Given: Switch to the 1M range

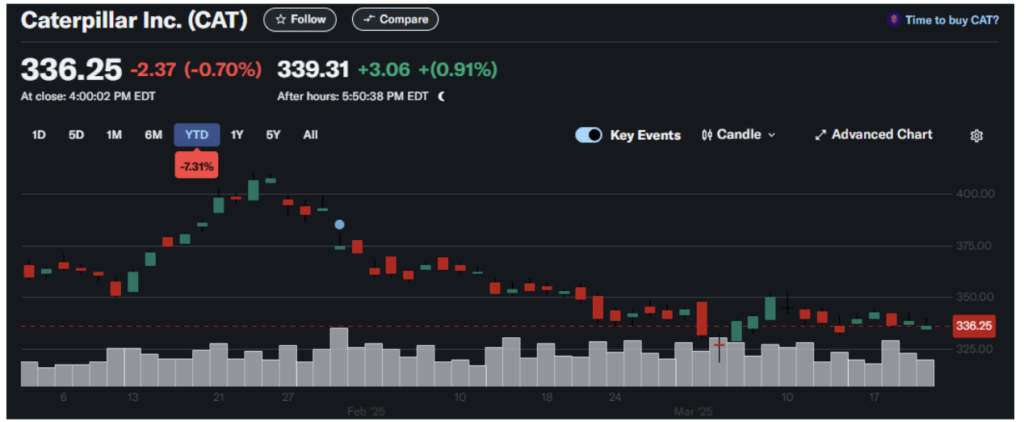Looking at the screenshot, I should click(x=114, y=135).
